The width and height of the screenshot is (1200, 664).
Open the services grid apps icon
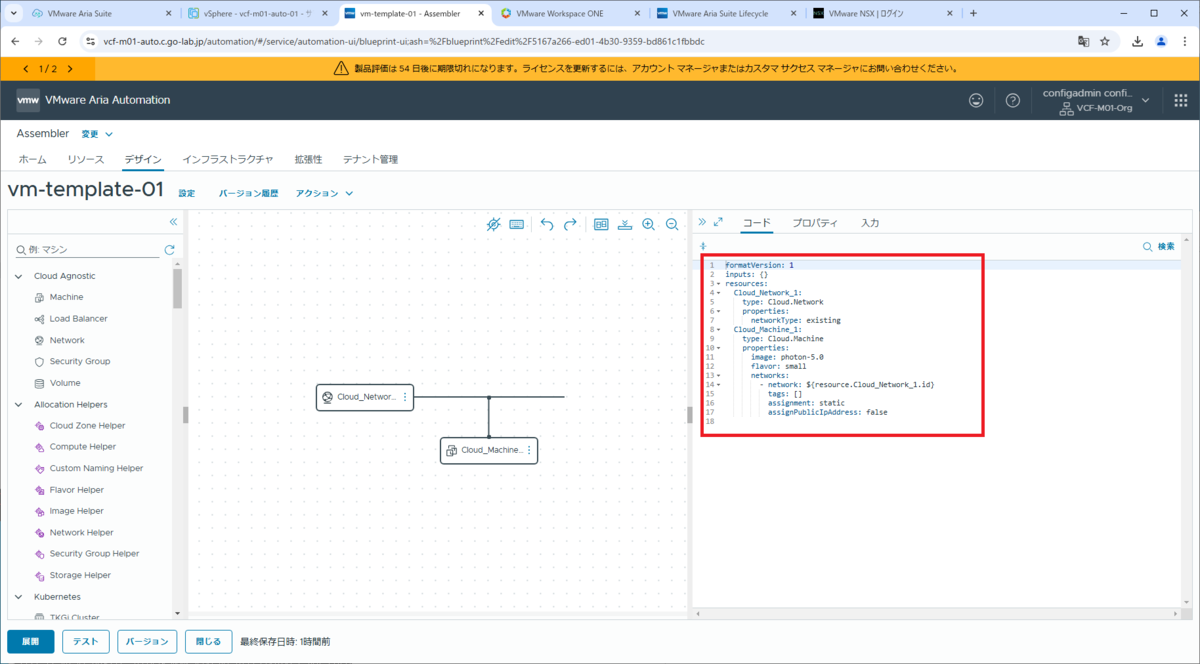click(1180, 100)
